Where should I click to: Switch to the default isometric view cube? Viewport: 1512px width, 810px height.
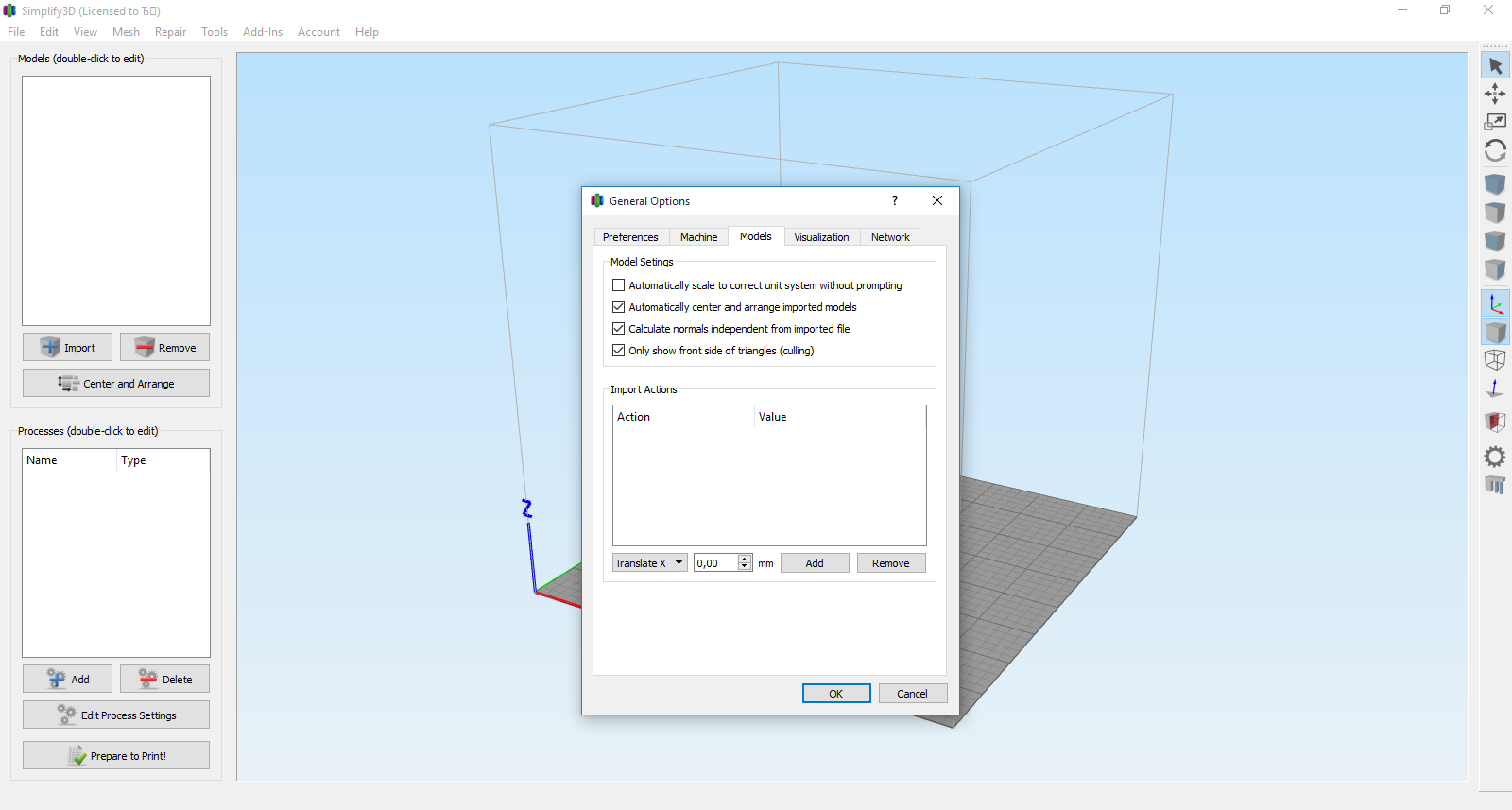[1495, 183]
